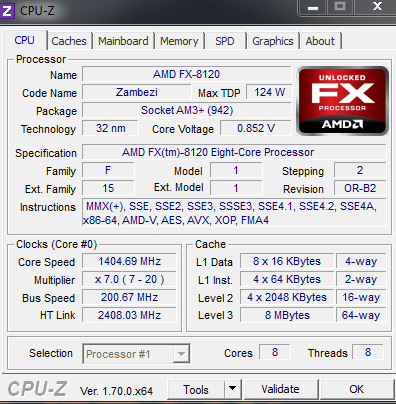Select the Memory tab
The height and width of the screenshot is (404, 396).
tap(179, 41)
